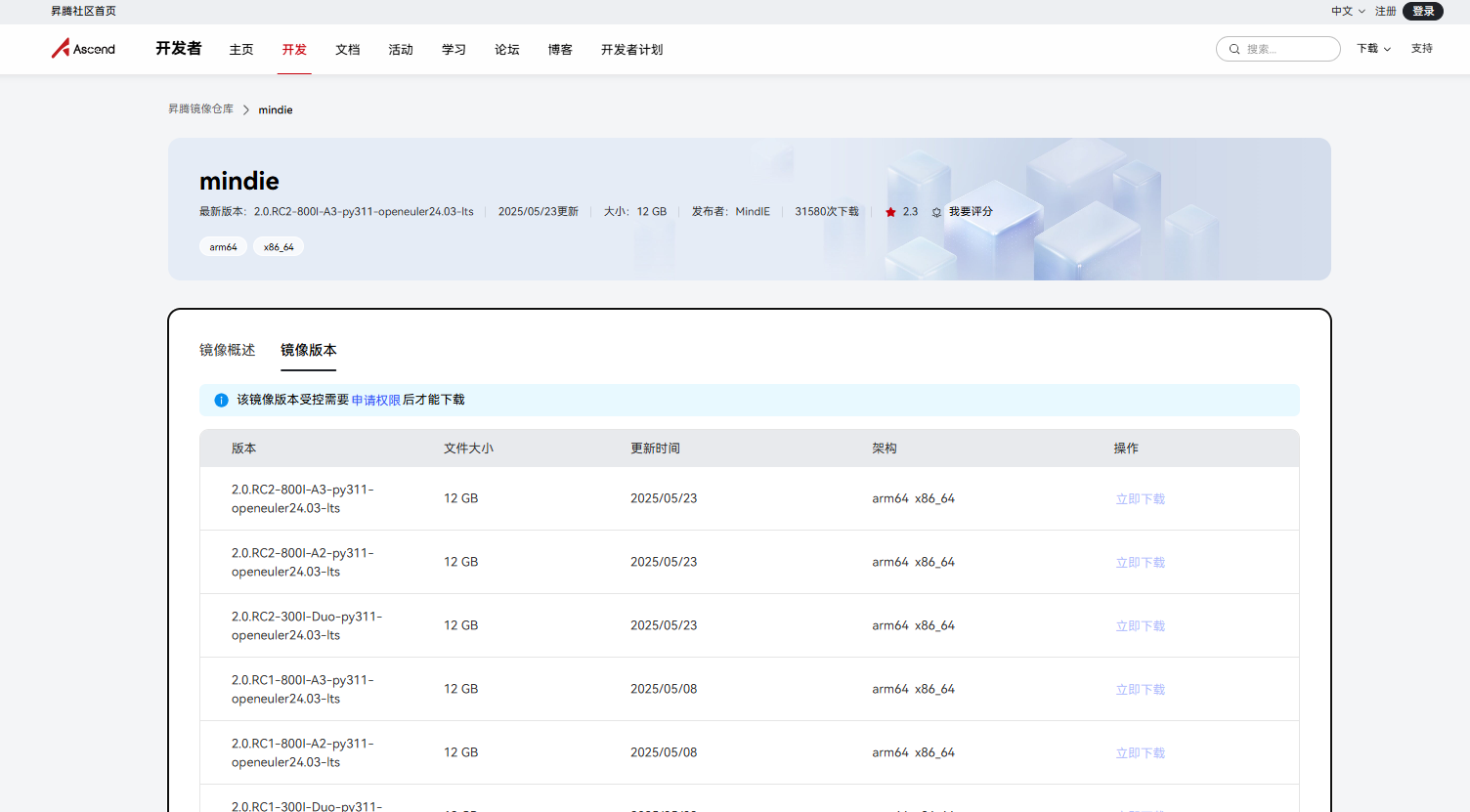Image resolution: width=1470 pixels, height=812 pixels.
Task: Select the 开发 menu item
Action: click(294, 50)
